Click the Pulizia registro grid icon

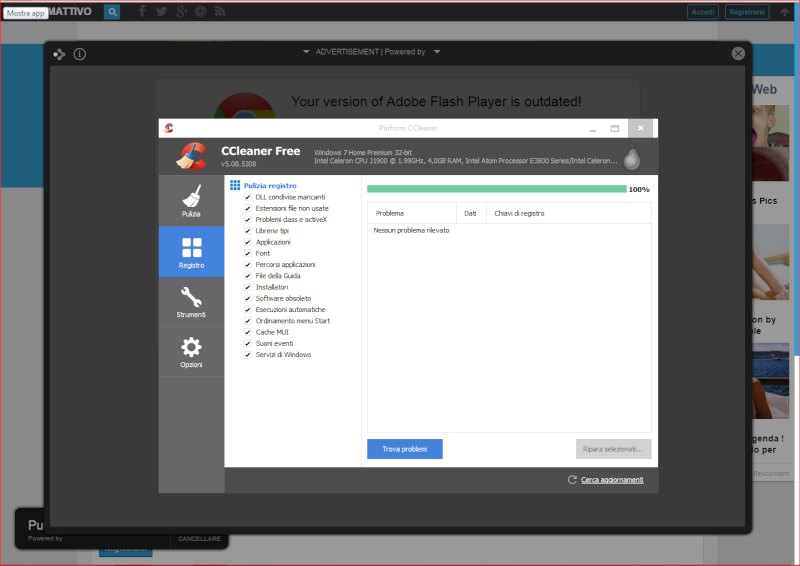click(235, 185)
